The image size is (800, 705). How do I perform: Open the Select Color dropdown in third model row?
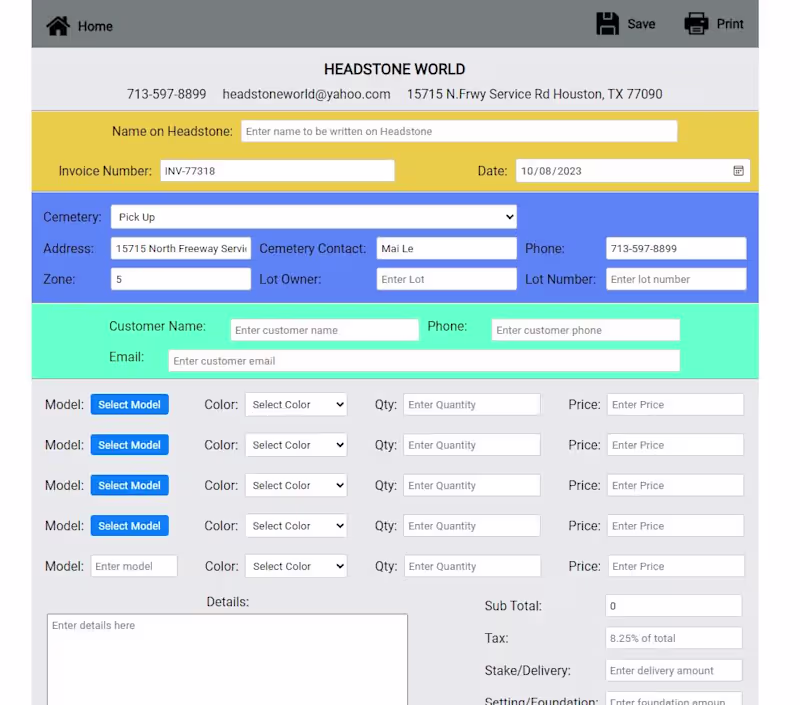tap(296, 485)
